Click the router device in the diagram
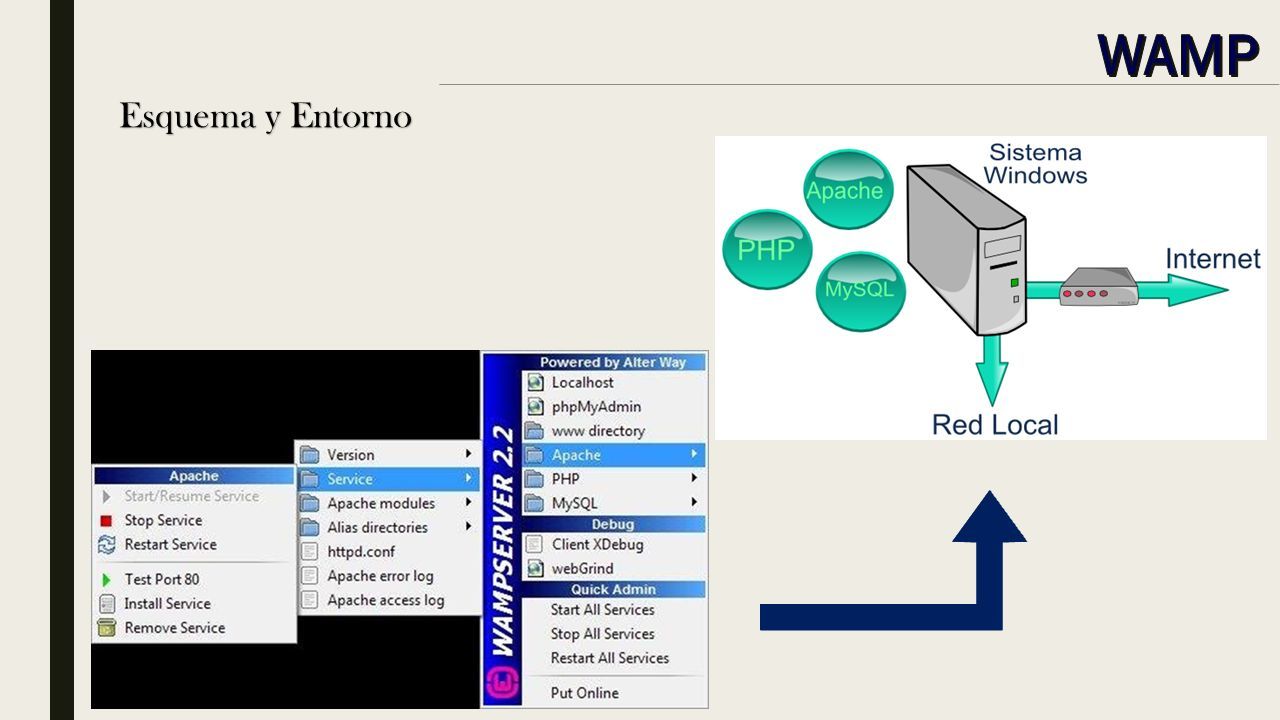Screen dimensions: 1280x720 (1099, 288)
